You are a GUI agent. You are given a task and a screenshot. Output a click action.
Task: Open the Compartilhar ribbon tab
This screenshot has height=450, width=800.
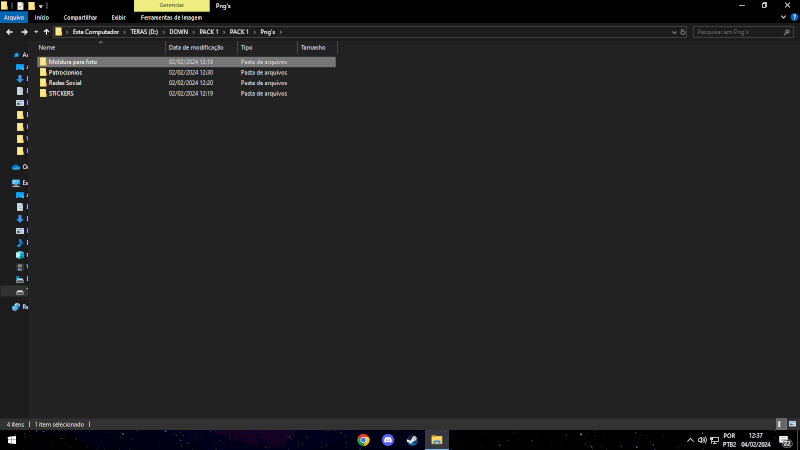pyautogui.click(x=80, y=17)
